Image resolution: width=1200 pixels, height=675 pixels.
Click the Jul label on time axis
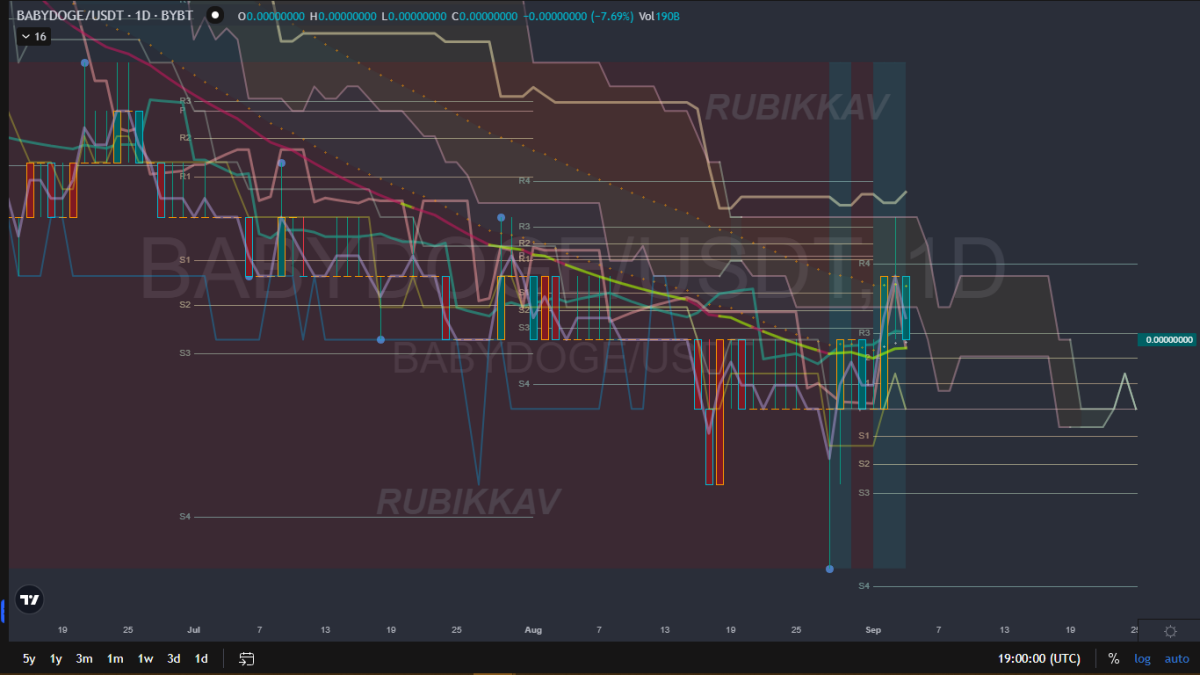[x=193, y=630]
